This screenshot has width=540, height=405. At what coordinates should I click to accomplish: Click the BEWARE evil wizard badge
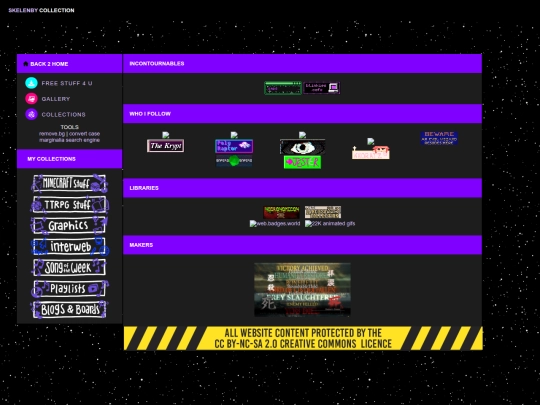(x=439, y=138)
